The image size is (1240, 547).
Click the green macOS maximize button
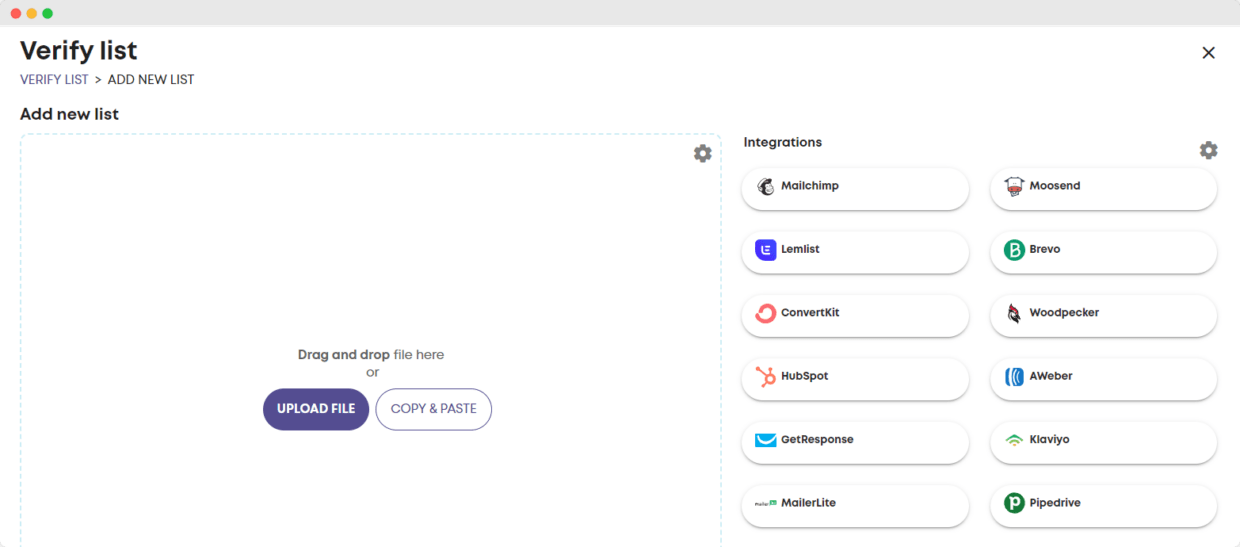[x=47, y=13]
